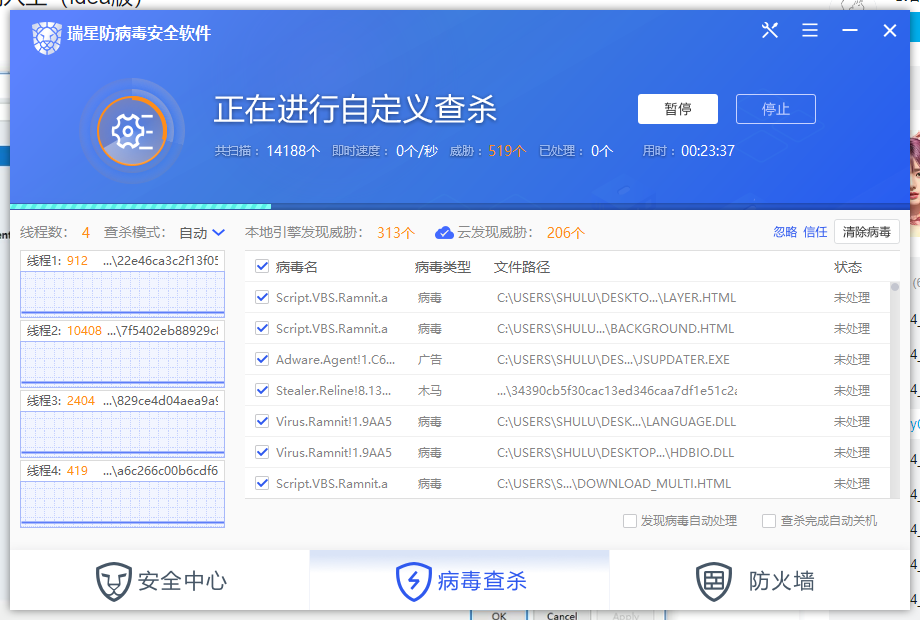Click OK in the background dialog

[x=499, y=615]
